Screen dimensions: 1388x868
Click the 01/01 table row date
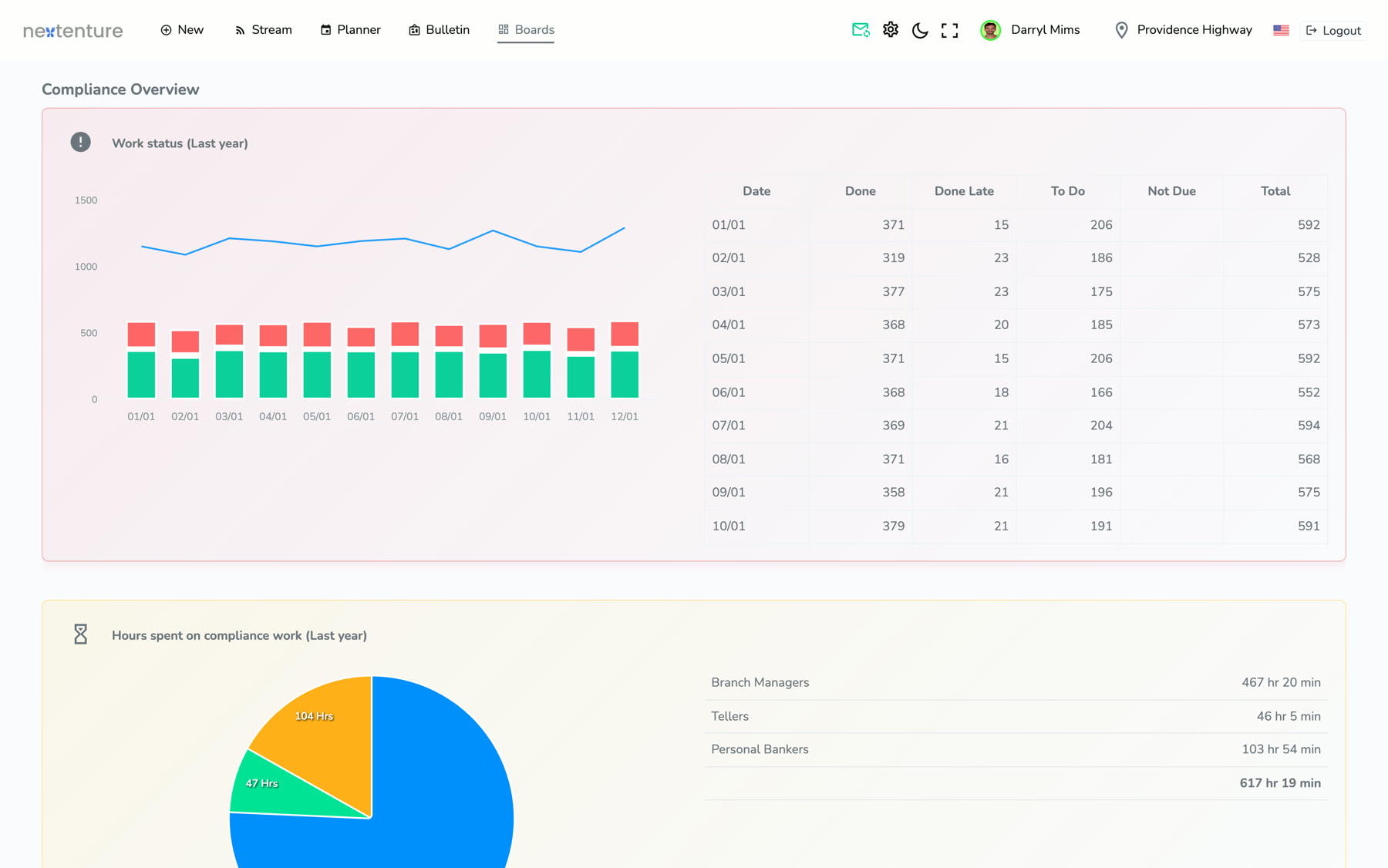click(x=729, y=225)
